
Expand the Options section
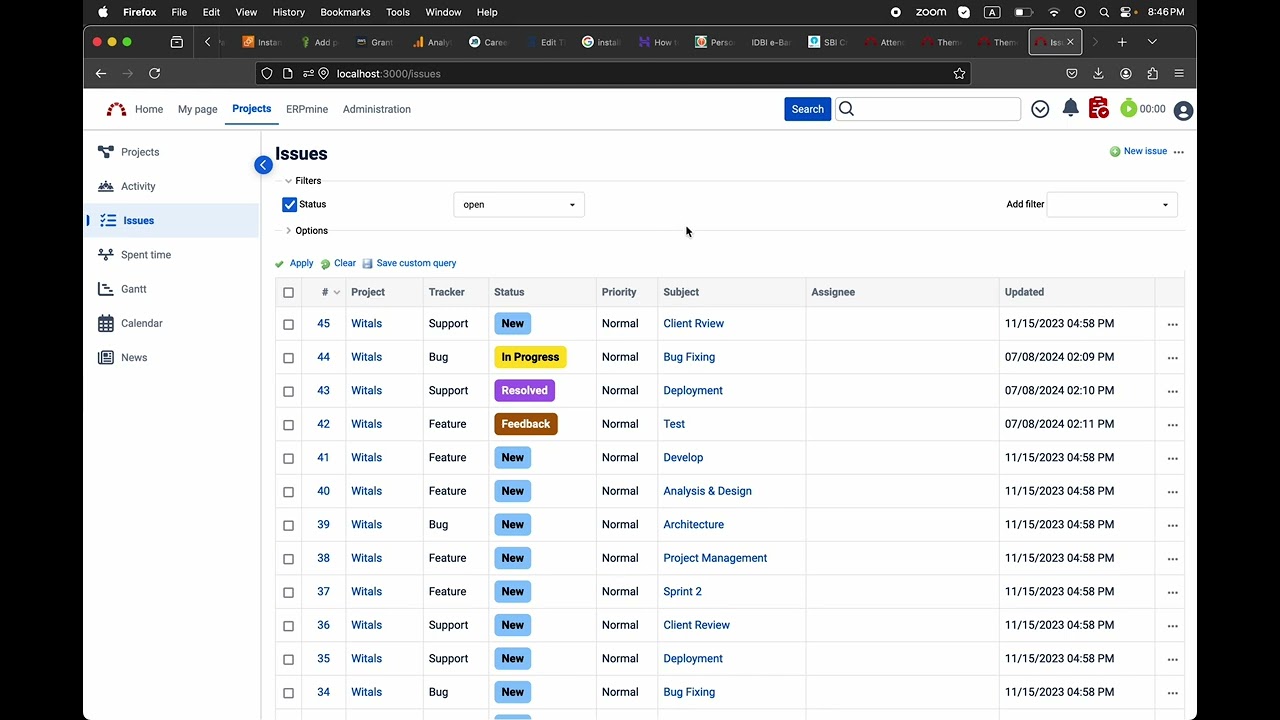pyautogui.click(x=306, y=230)
